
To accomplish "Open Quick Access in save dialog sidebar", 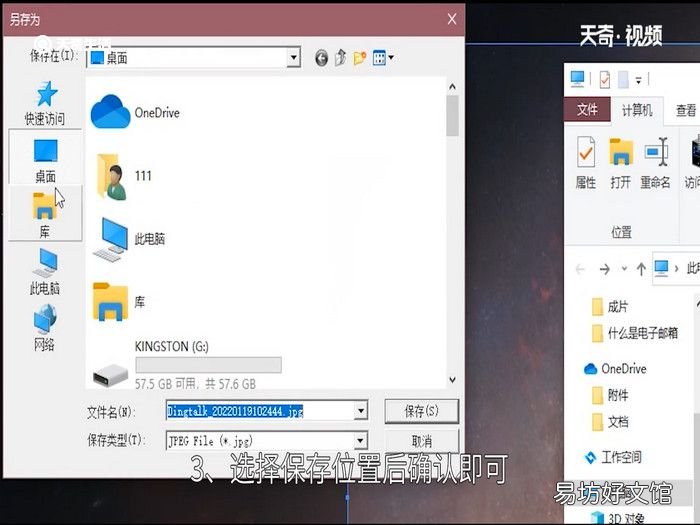I will 45,103.
